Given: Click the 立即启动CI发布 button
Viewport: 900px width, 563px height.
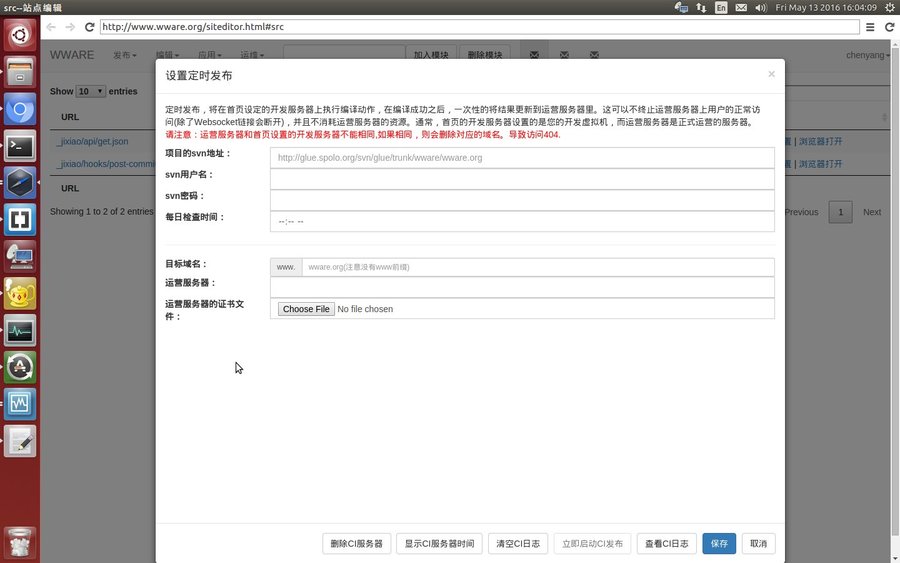Looking at the screenshot, I should [x=592, y=543].
